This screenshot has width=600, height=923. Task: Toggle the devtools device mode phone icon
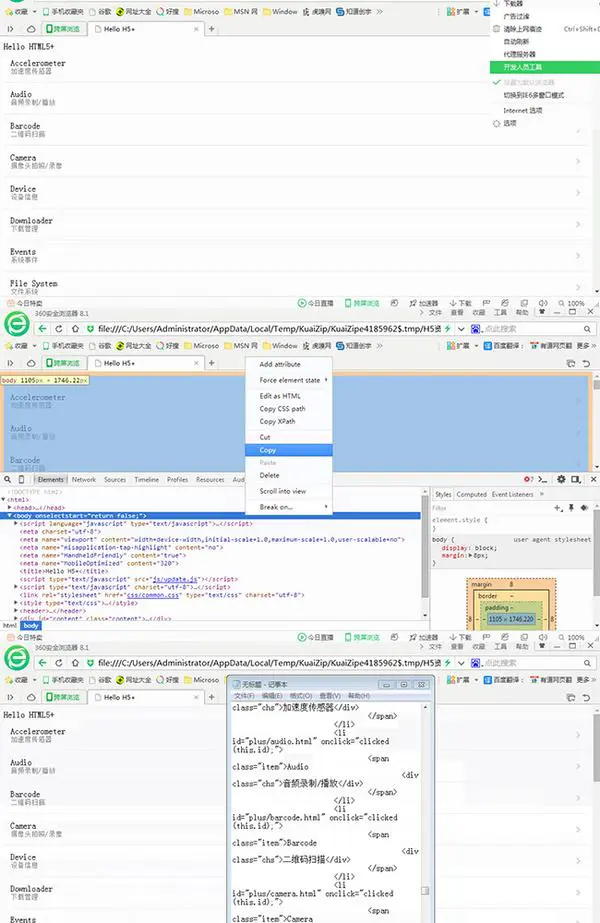(x=22, y=480)
